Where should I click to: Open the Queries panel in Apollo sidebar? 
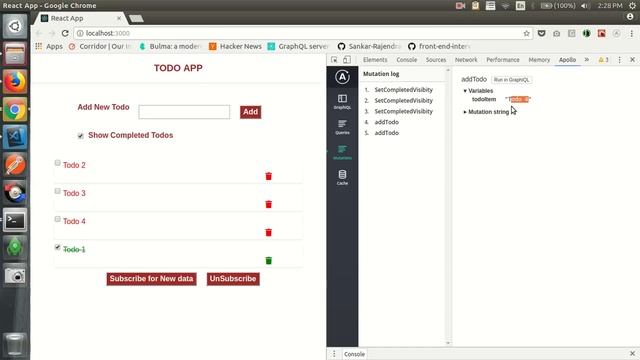coord(342,127)
